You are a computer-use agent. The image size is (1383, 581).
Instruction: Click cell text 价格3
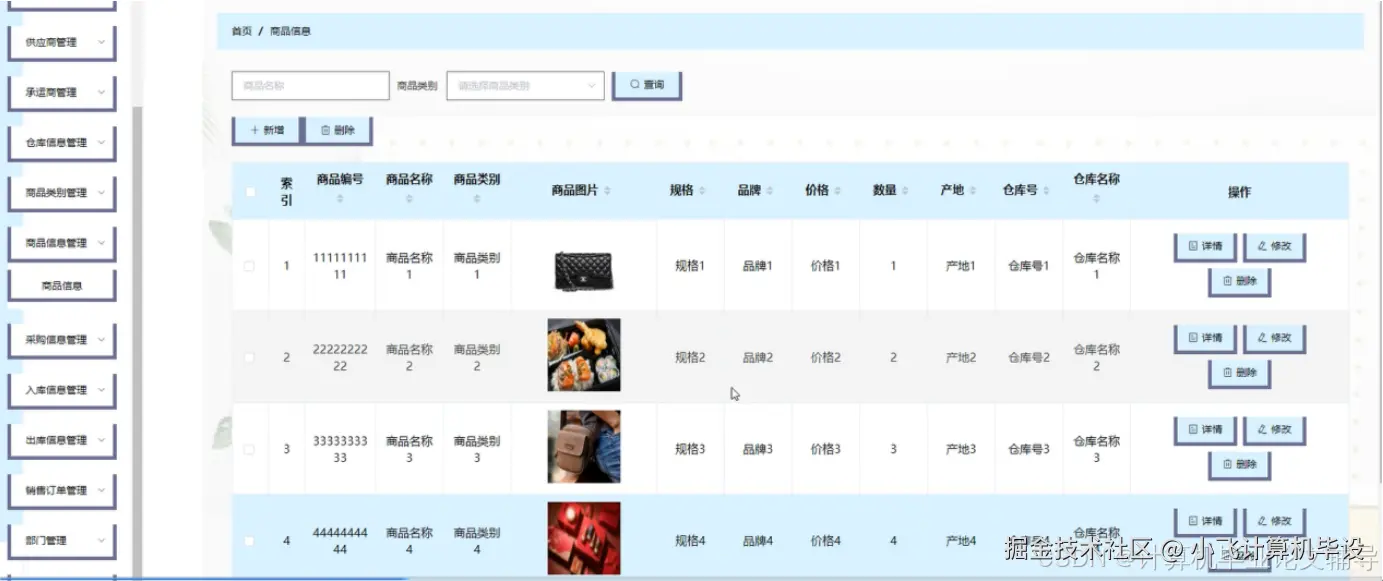[x=825, y=449]
